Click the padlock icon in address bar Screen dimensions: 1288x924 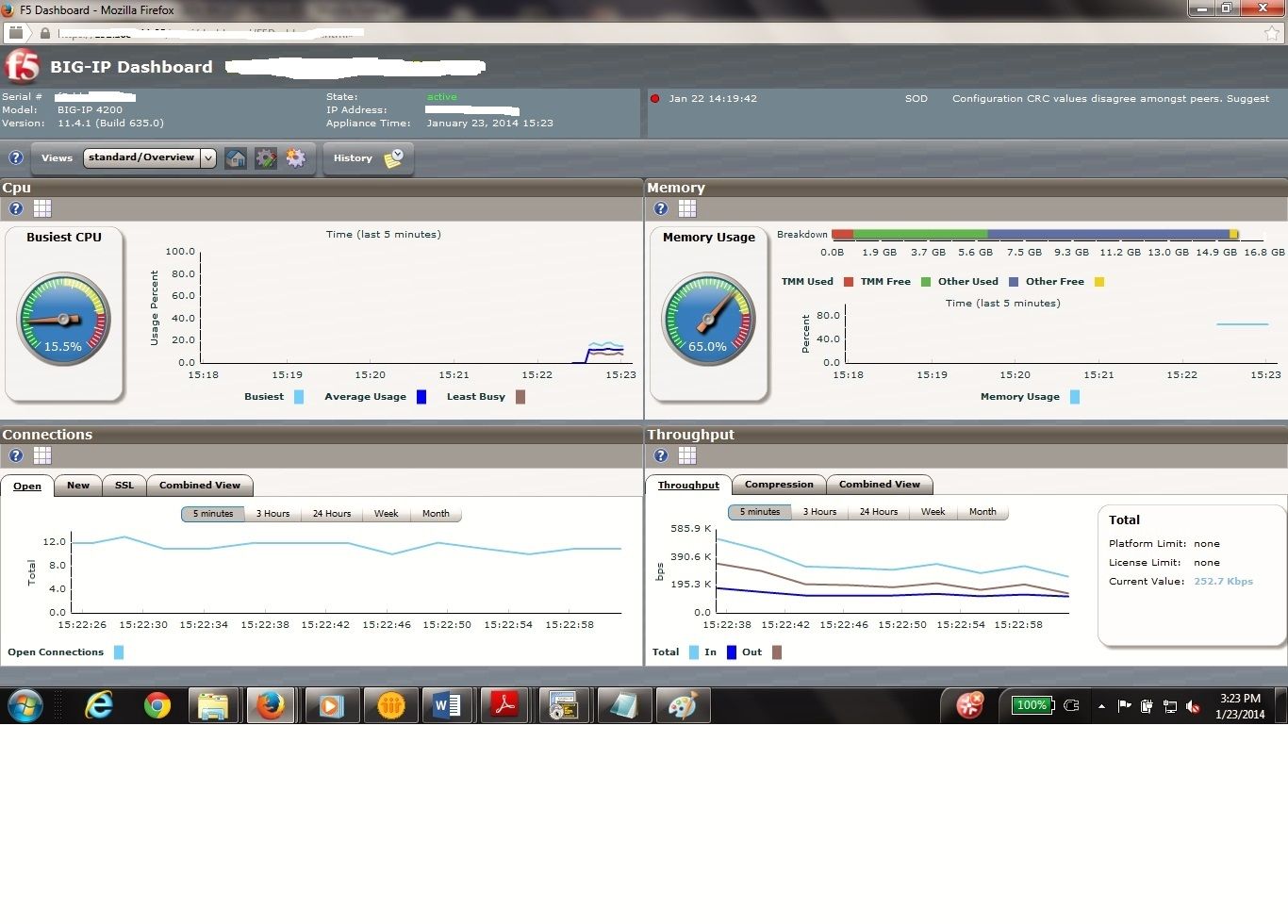tap(44, 33)
